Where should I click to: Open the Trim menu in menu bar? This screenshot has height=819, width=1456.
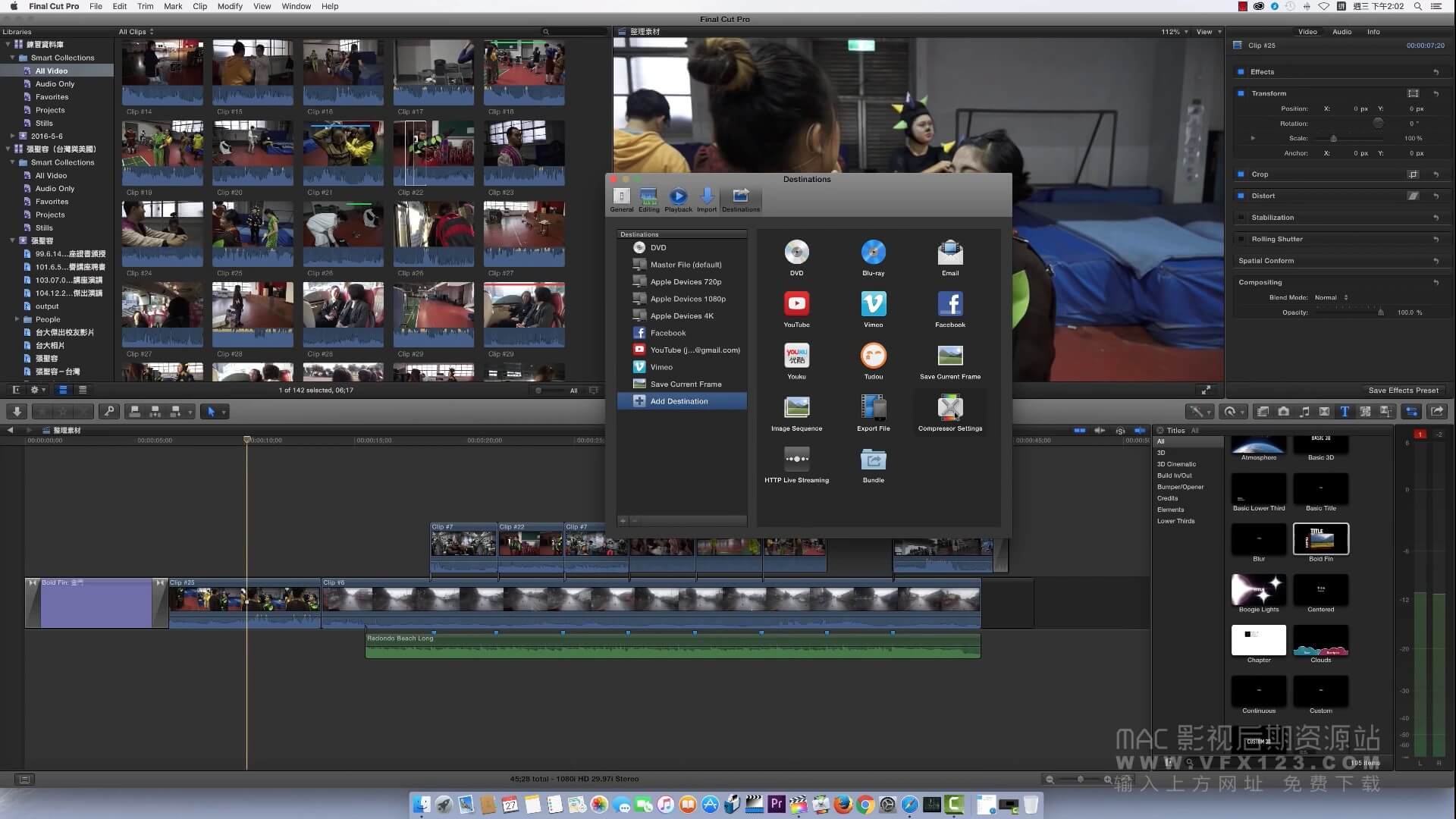[145, 6]
